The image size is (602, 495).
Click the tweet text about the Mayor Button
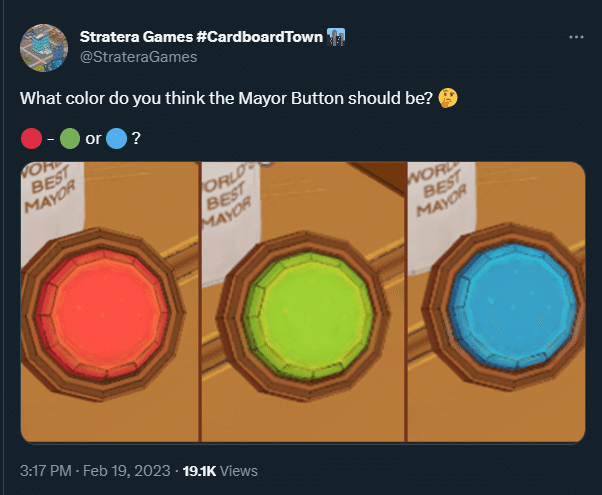pyautogui.click(x=227, y=98)
